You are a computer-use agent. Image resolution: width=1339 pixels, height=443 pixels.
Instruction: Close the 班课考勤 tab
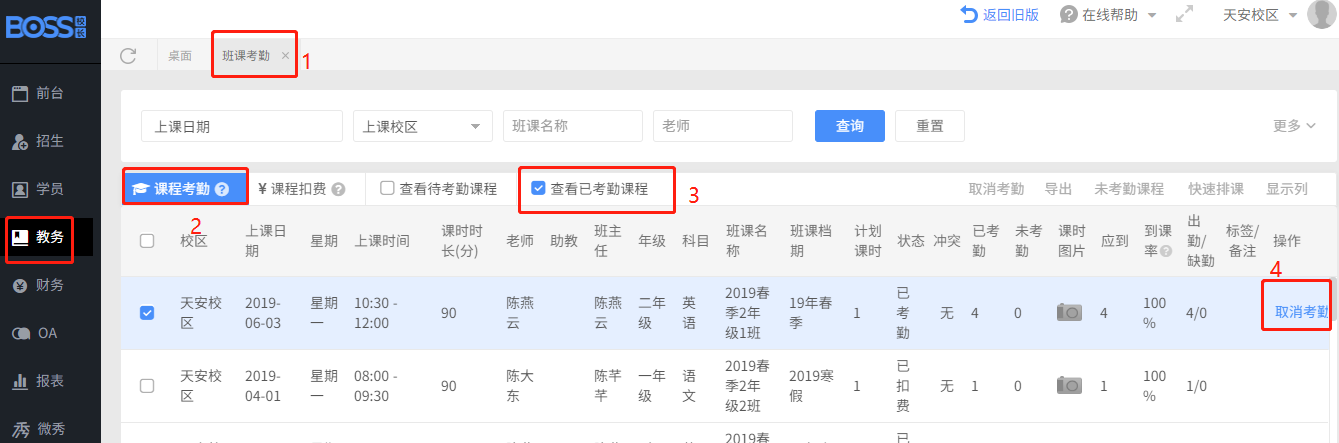(x=285, y=56)
